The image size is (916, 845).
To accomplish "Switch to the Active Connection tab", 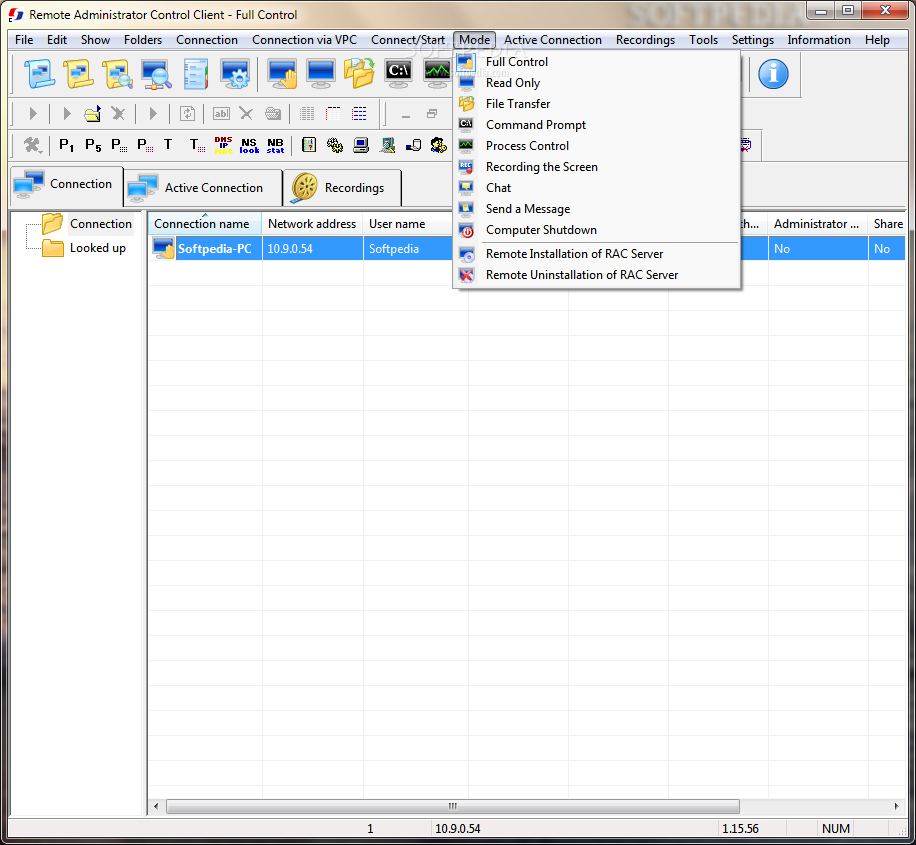I will [203, 188].
